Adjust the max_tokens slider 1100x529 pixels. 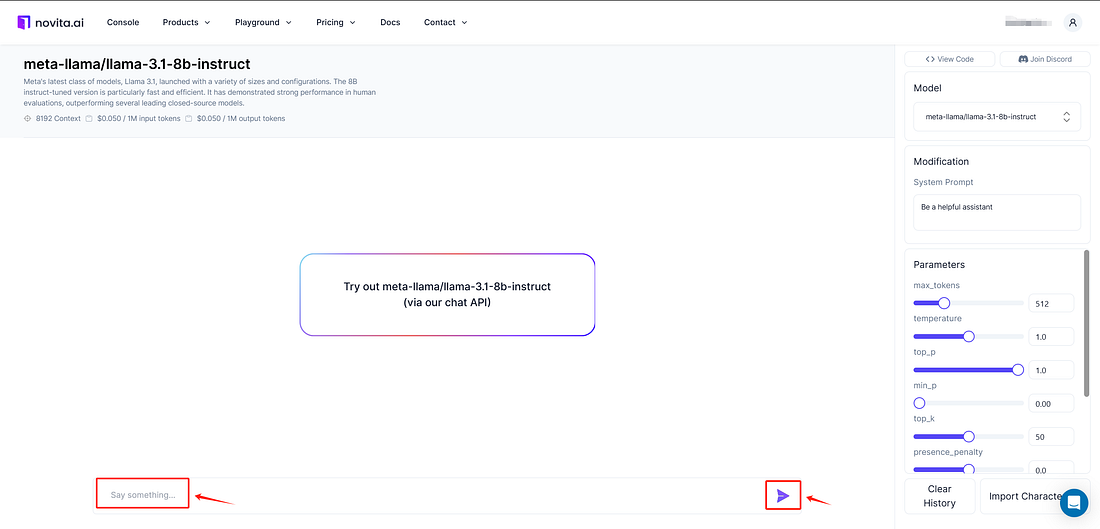coord(968,303)
